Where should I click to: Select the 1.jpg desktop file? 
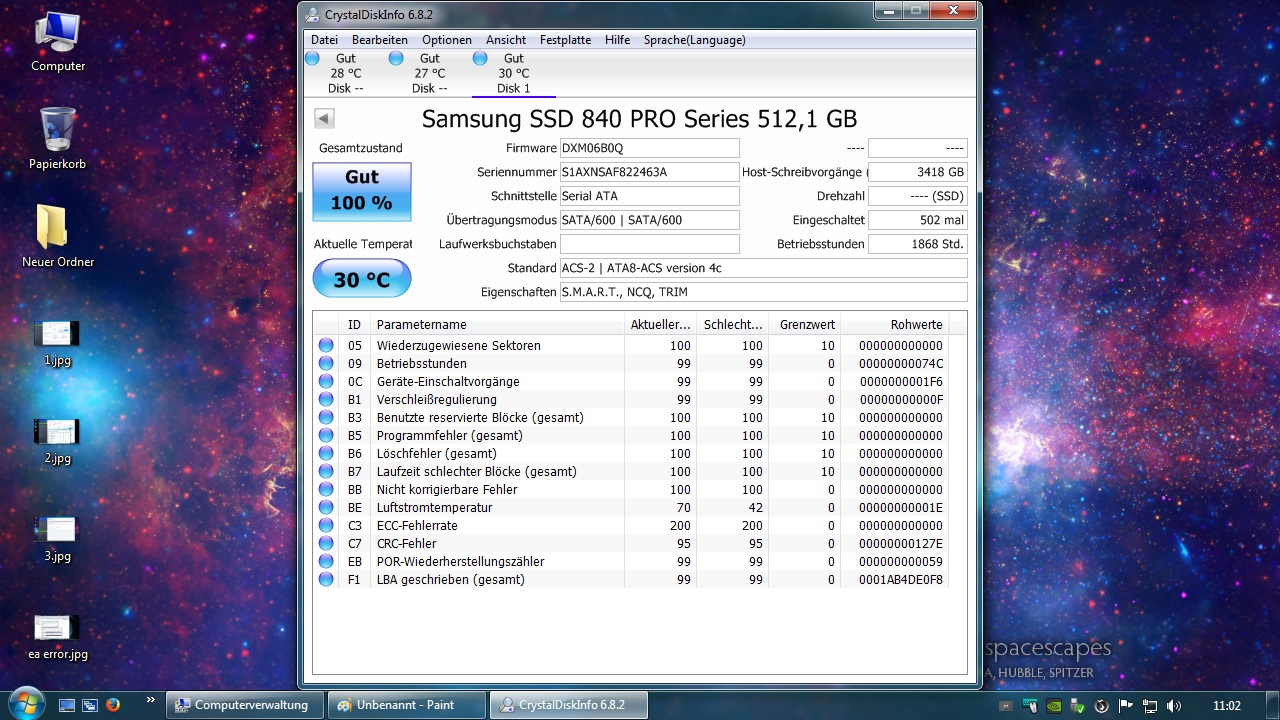[x=57, y=343]
